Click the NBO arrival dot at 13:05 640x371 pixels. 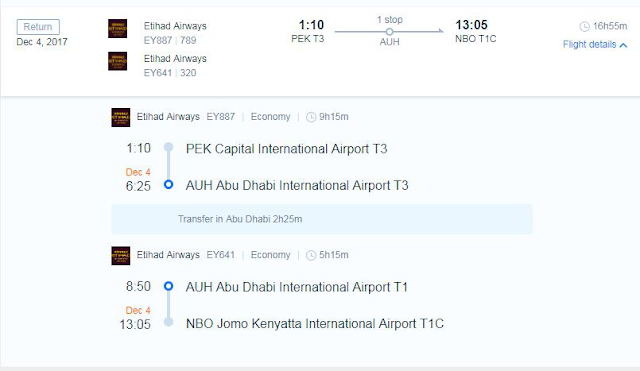pos(169,322)
